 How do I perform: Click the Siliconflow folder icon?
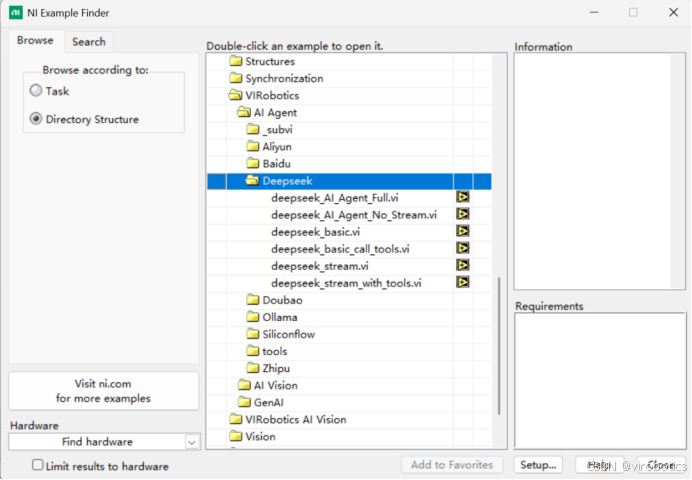(253, 334)
